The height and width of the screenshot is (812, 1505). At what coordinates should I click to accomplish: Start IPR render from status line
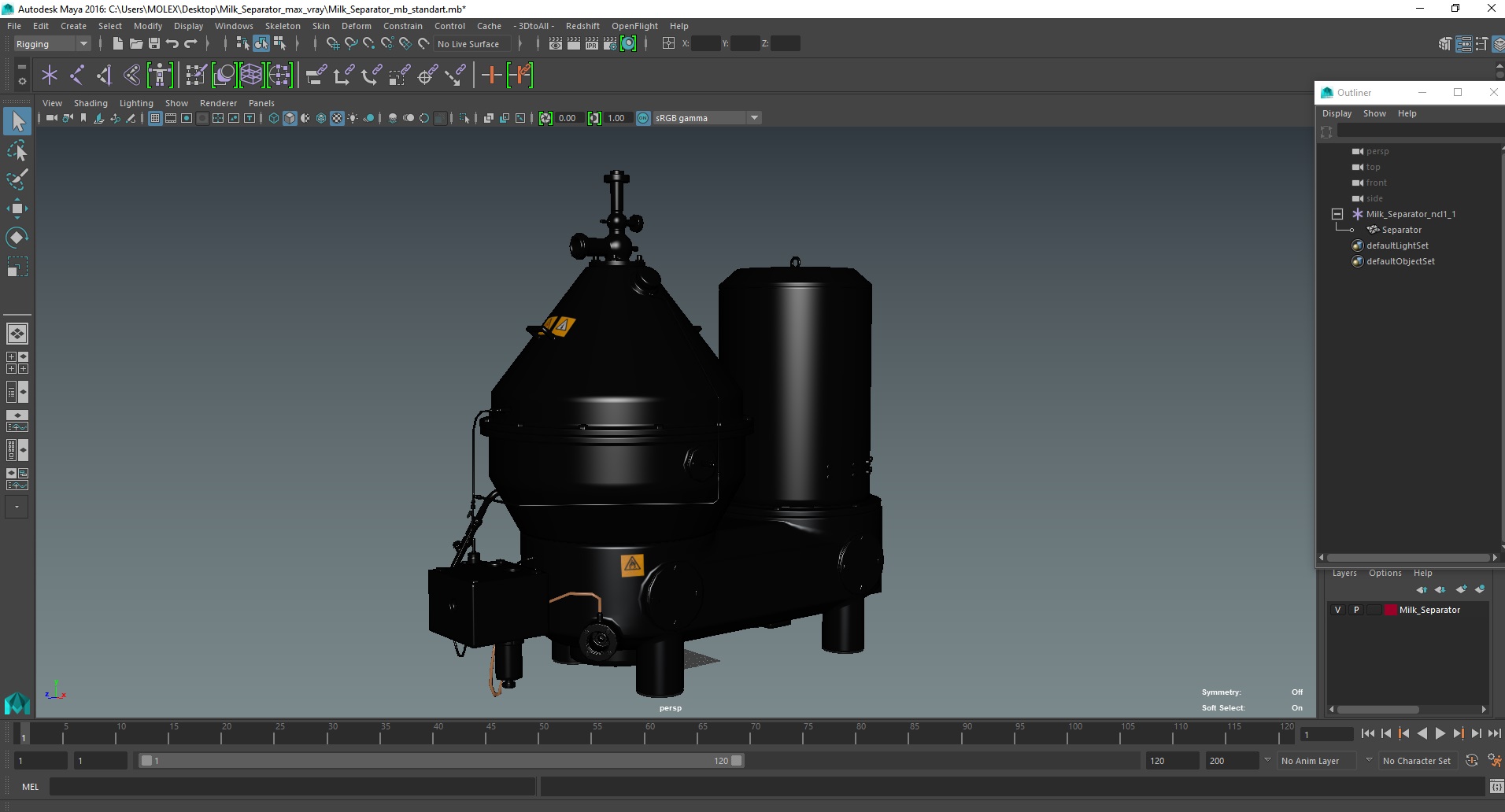[x=592, y=43]
